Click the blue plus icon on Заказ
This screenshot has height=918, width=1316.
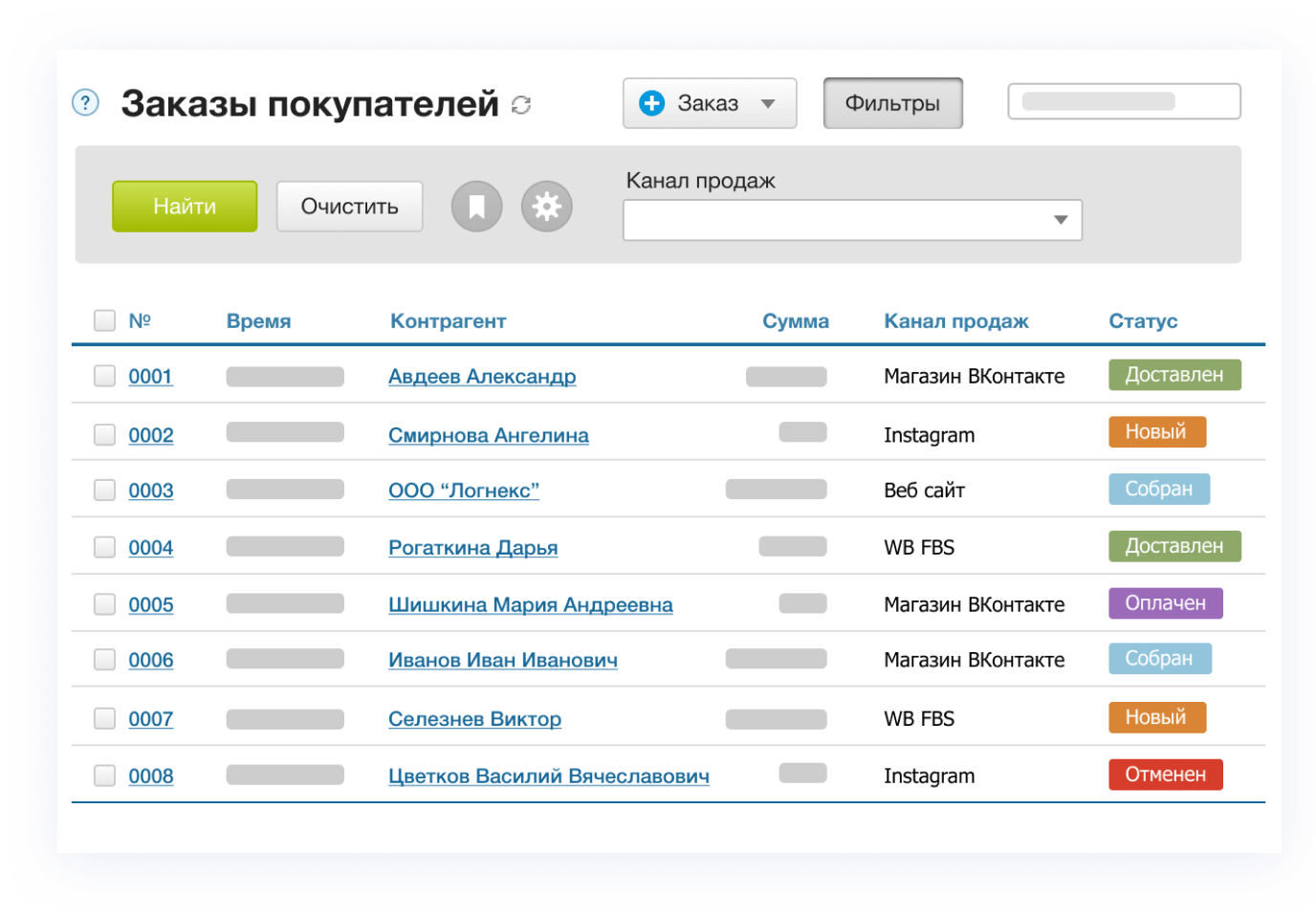point(651,103)
